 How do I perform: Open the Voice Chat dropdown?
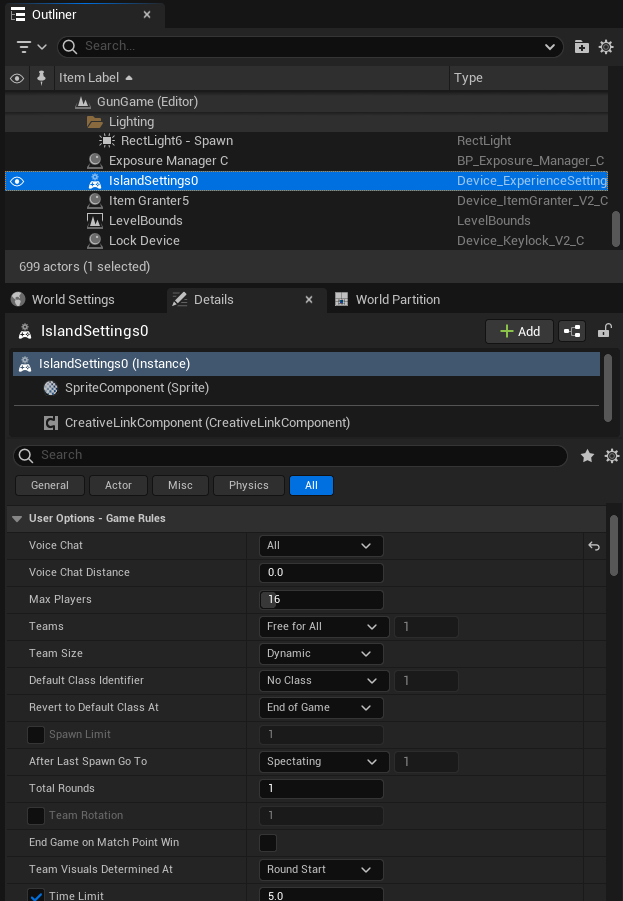click(x=321, y=545)
